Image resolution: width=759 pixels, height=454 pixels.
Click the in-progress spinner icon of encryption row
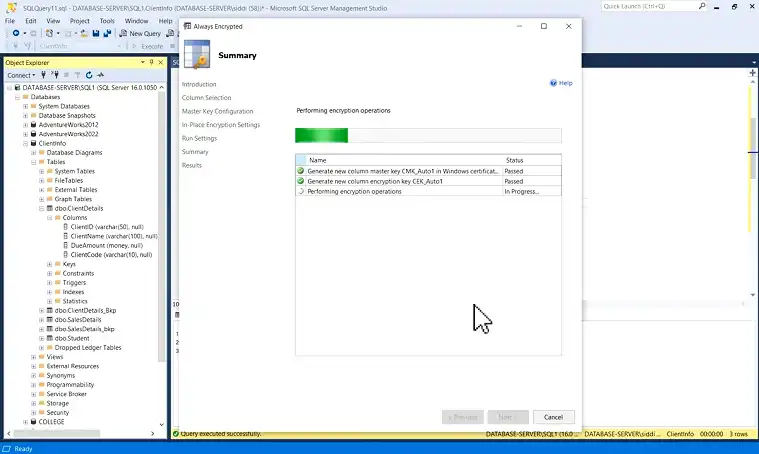(301, 191)
